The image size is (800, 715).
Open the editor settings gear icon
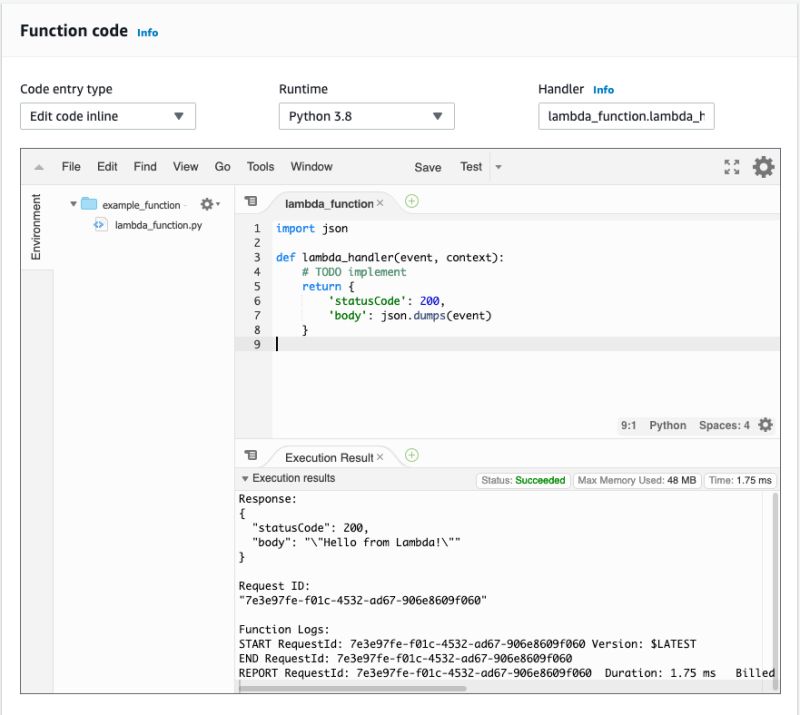click(763, 167)
